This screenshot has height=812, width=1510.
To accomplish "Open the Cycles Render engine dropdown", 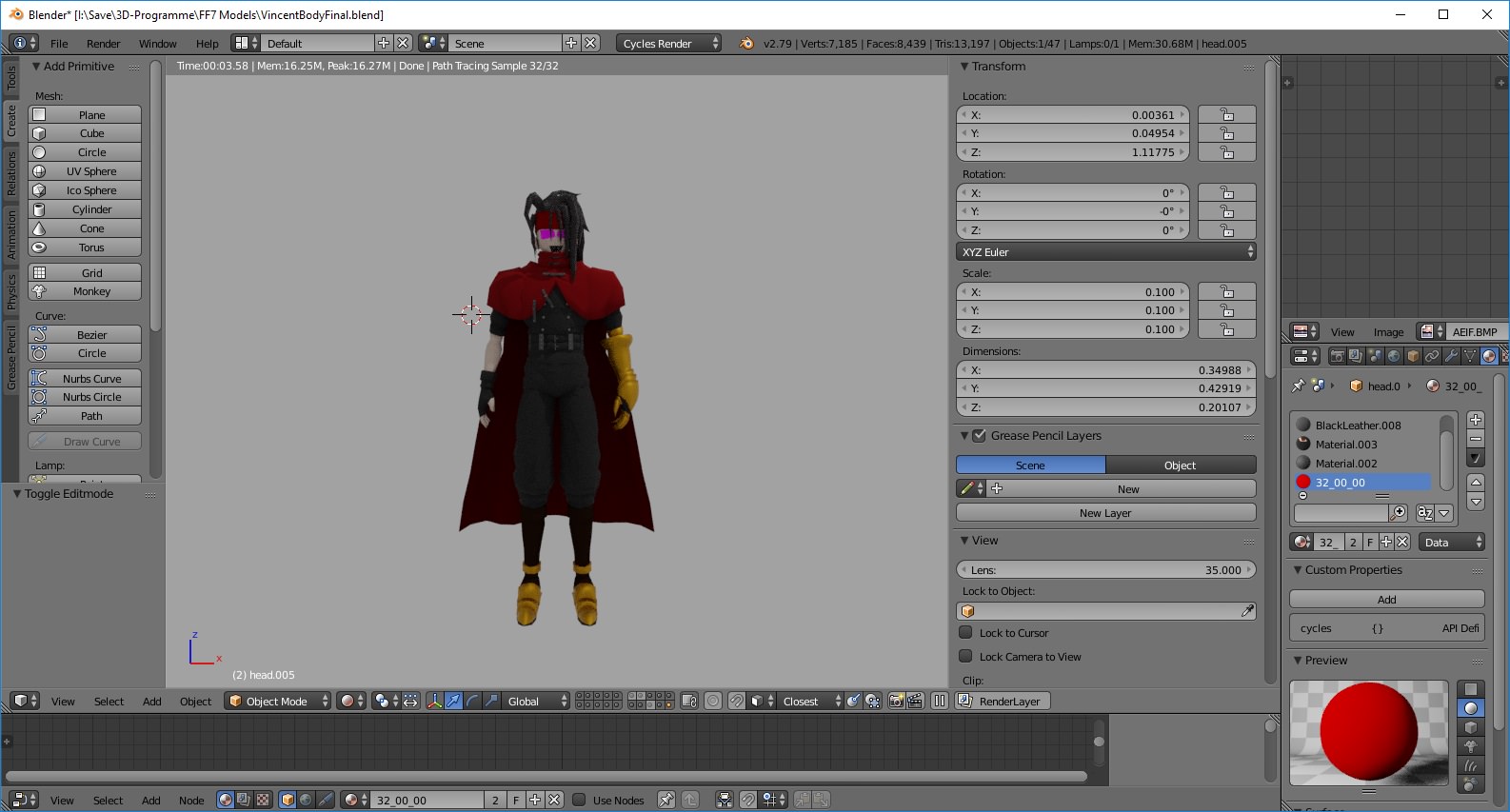I will 668,44.
